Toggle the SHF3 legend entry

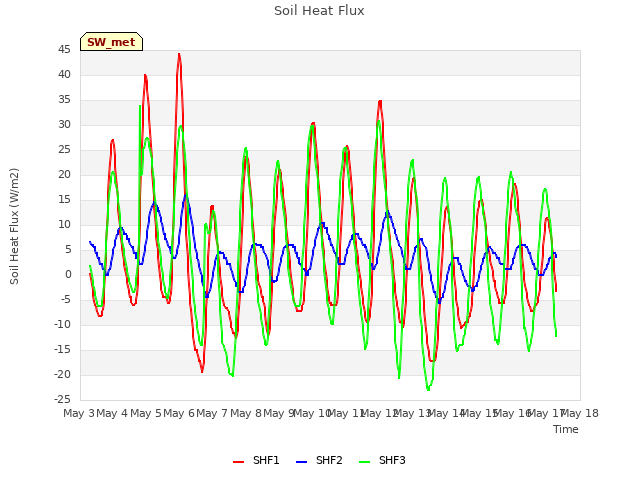pos(382,460)
